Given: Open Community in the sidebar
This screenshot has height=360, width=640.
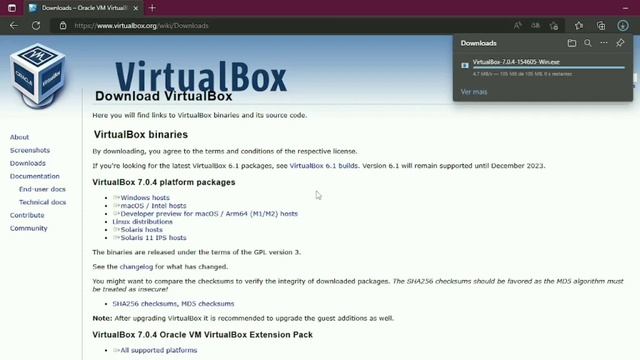Looking at the screenshot, I should coord(29,228).
